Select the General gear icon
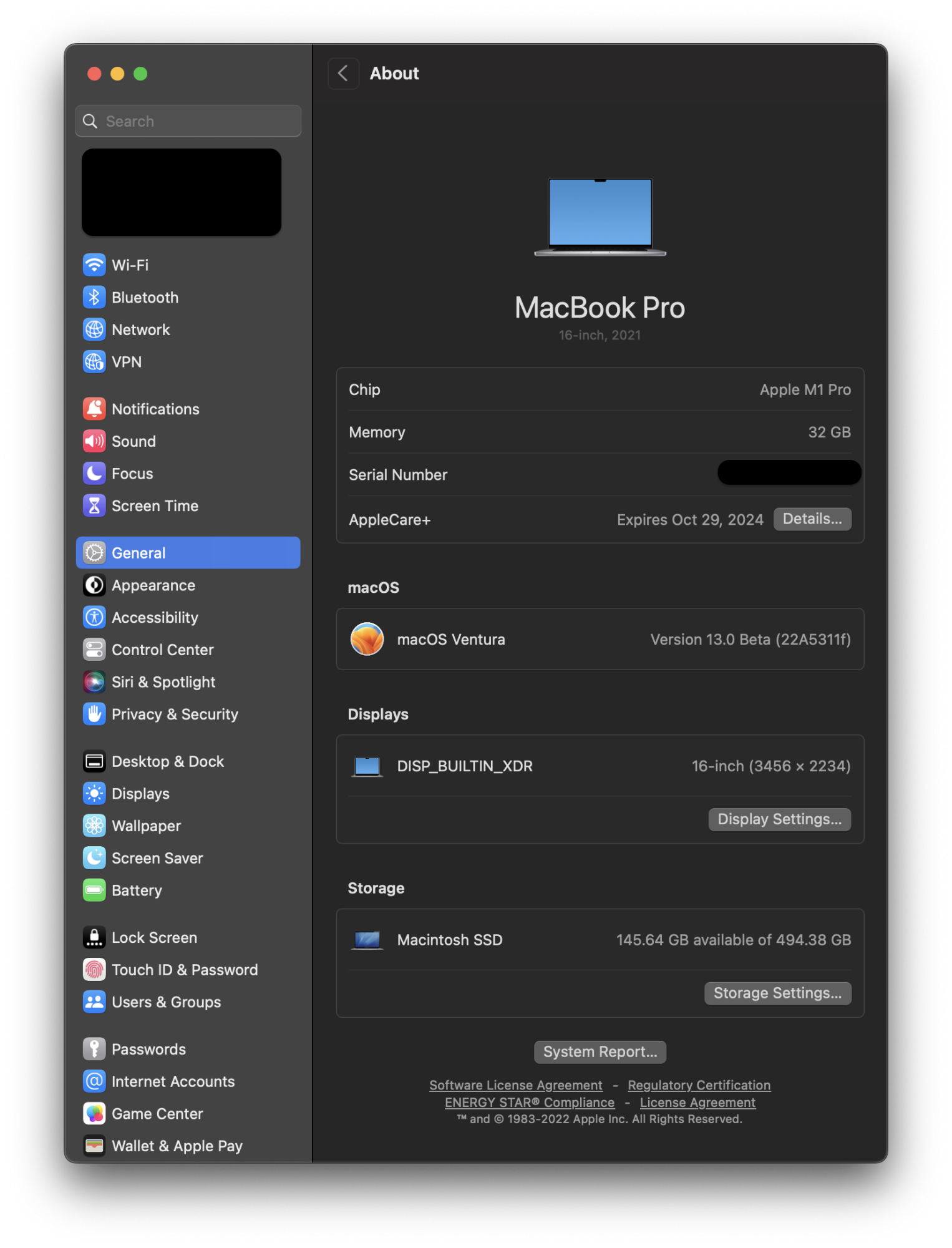Viewport: 952px width, 1248px height. pyautogui.click(x=94, y=553)
